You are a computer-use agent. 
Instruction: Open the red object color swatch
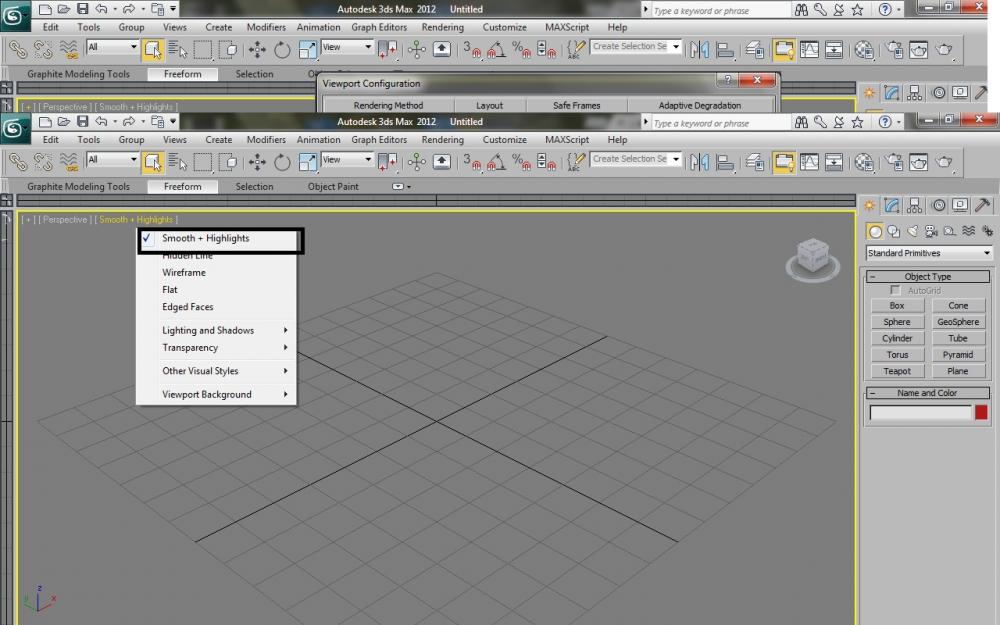click(x=981, y=412)
